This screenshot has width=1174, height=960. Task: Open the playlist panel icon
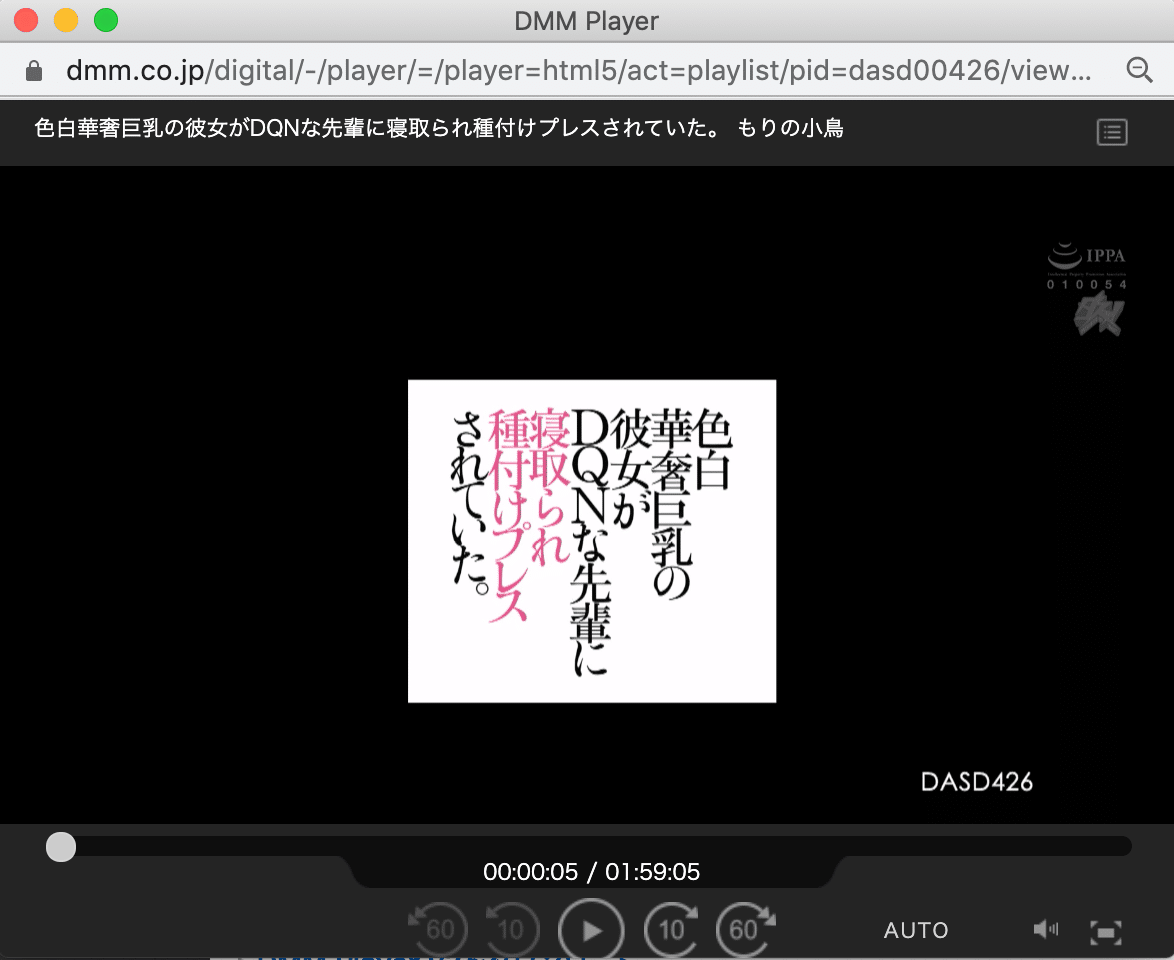coord(1112,132)
